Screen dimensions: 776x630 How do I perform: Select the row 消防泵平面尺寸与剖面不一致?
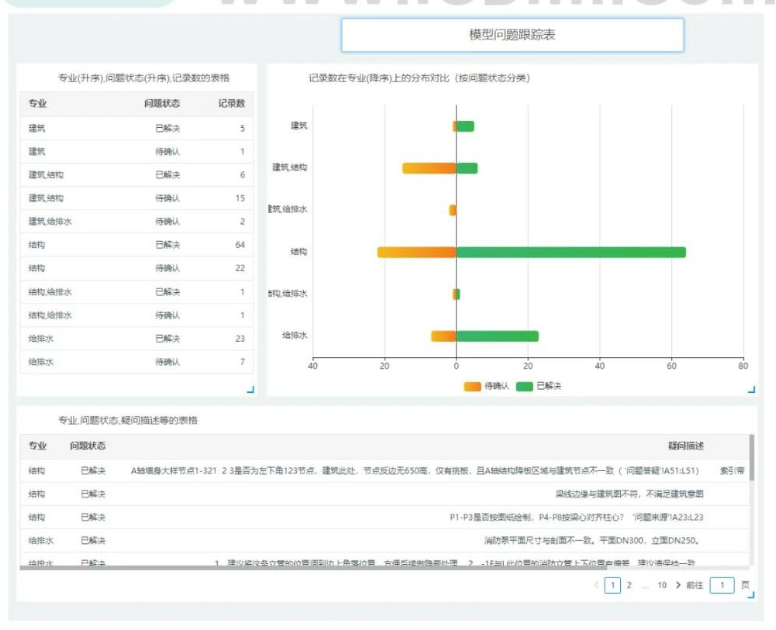coord(385,540)
